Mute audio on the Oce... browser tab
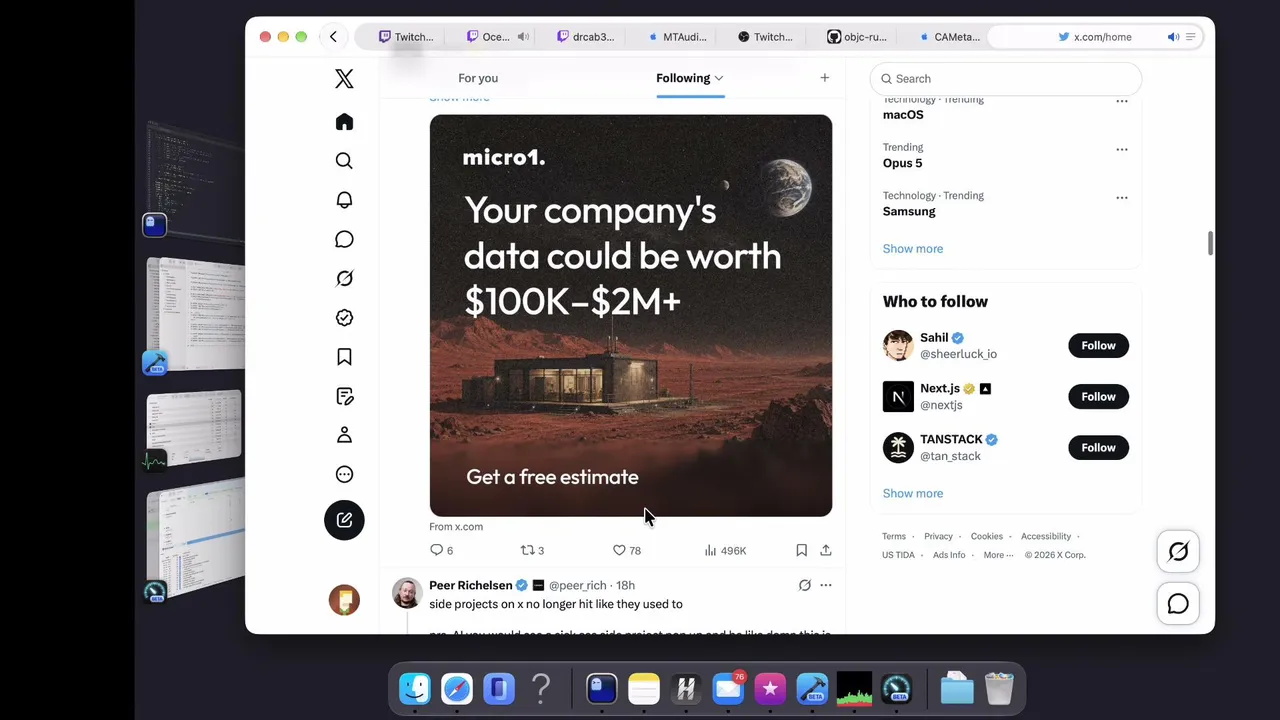This screenshot has height=720, width=1280. [x=523, y=37]
